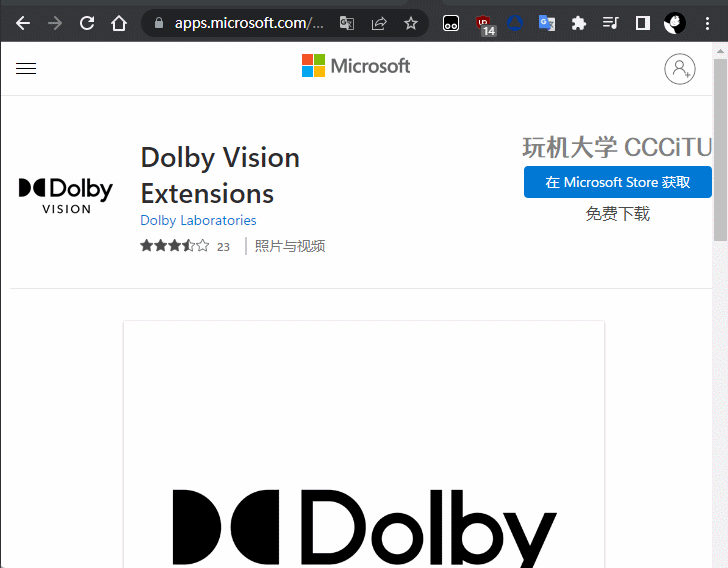
Task: Open Chrome's three-dot menu
Action: (707, 23)
